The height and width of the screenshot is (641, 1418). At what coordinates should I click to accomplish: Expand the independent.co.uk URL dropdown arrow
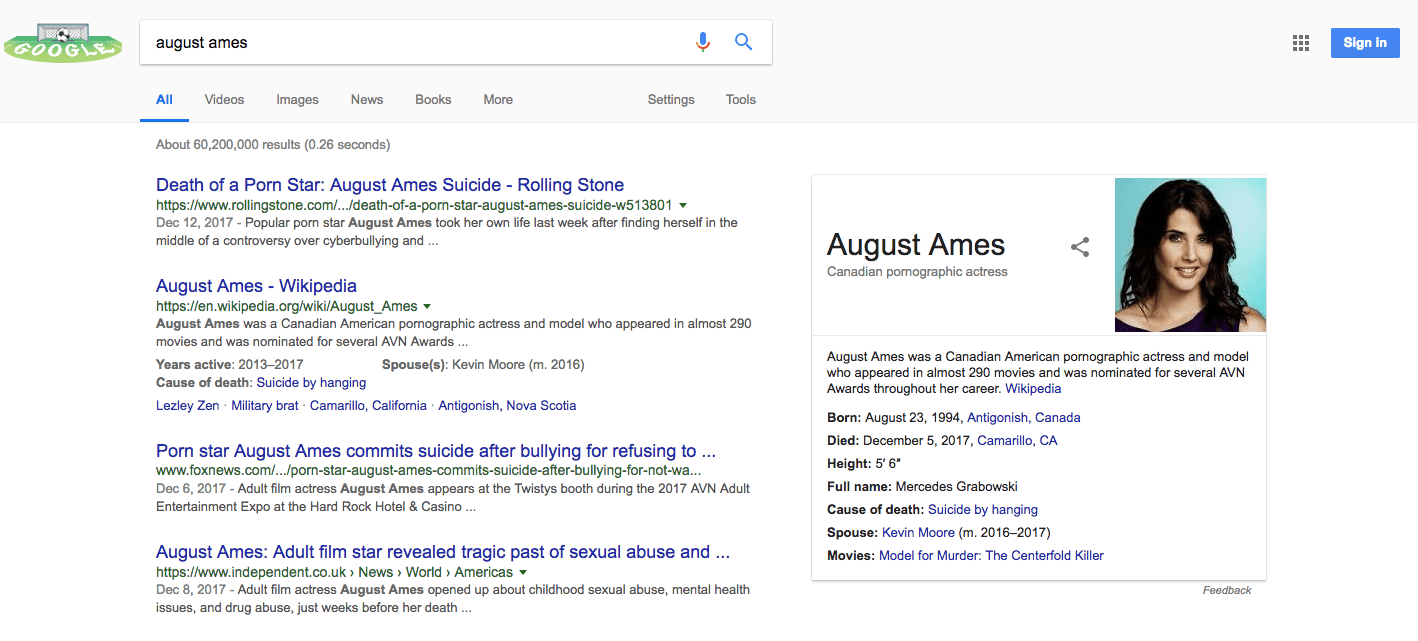[x=523, y=573]
